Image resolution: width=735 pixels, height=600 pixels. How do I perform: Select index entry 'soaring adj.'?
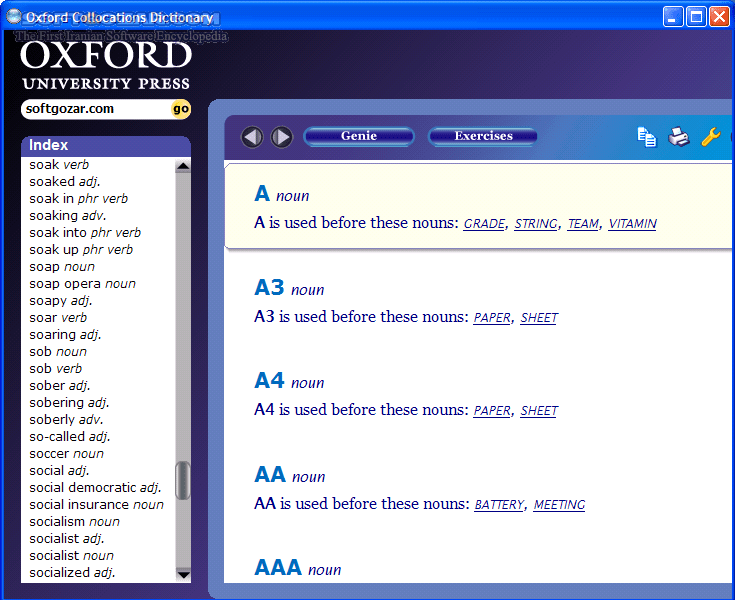pyautogui.click(x=65, y=335)
